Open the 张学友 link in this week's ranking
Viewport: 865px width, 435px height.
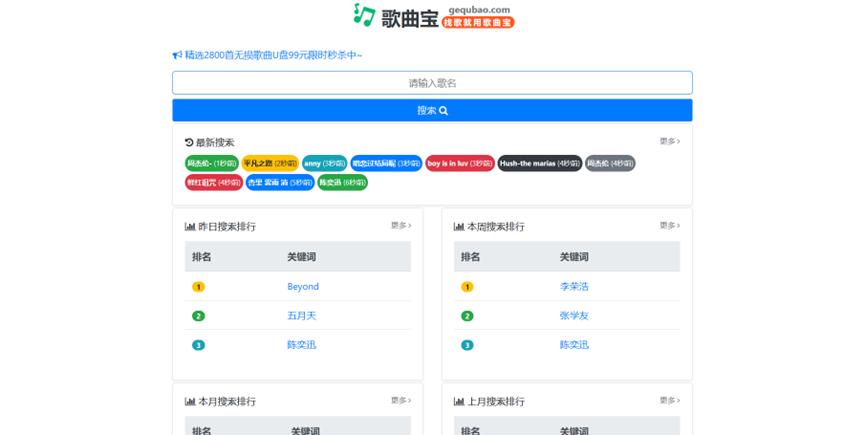[574, 316]
